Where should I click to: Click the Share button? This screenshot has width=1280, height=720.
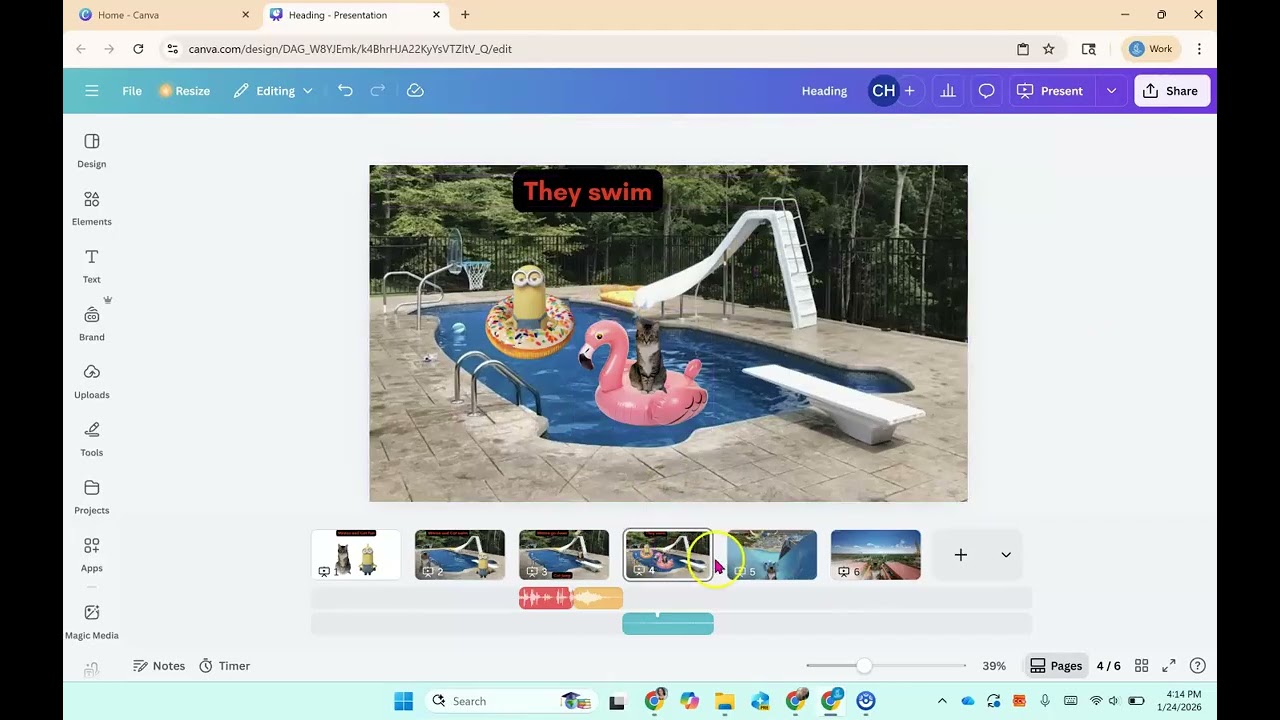coord(1172,91)
